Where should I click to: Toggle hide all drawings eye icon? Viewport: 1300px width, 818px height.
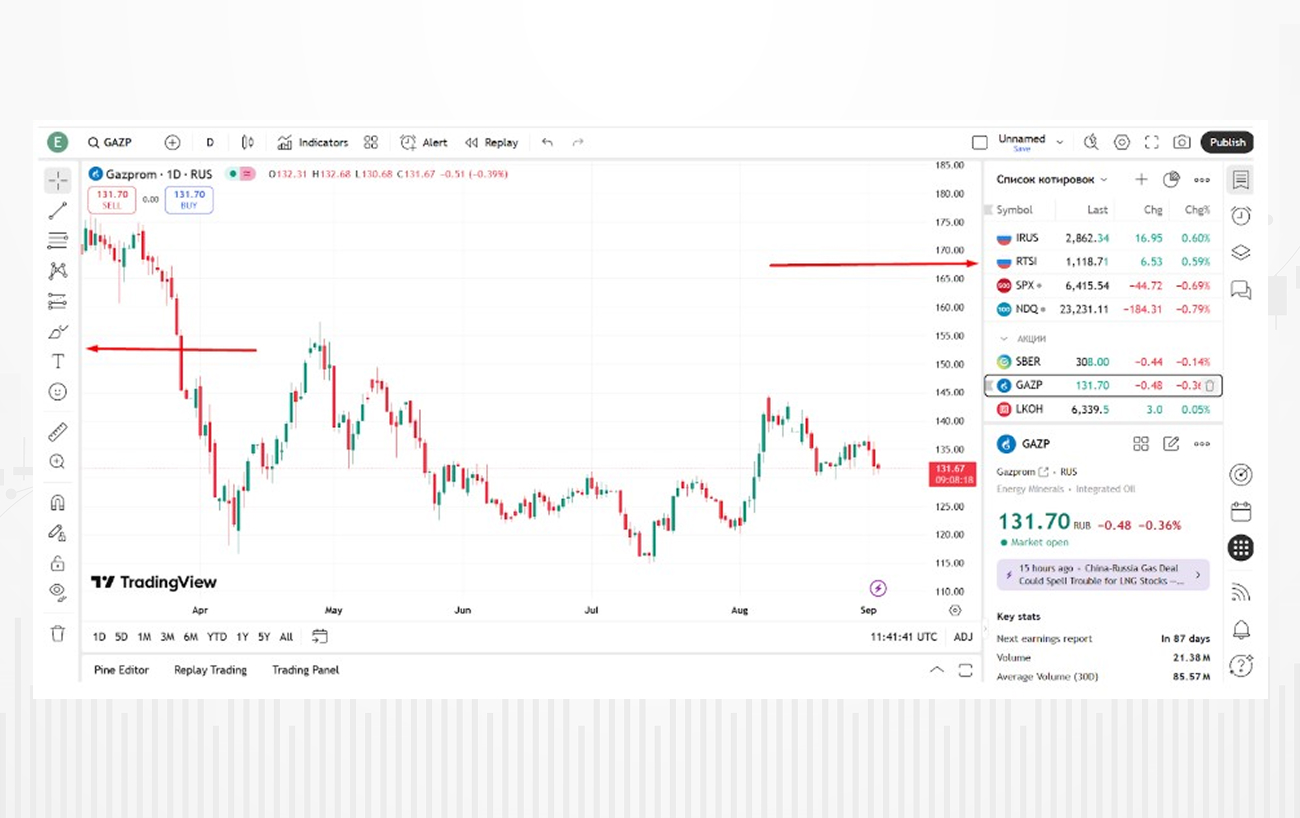[x=58, y=591]
